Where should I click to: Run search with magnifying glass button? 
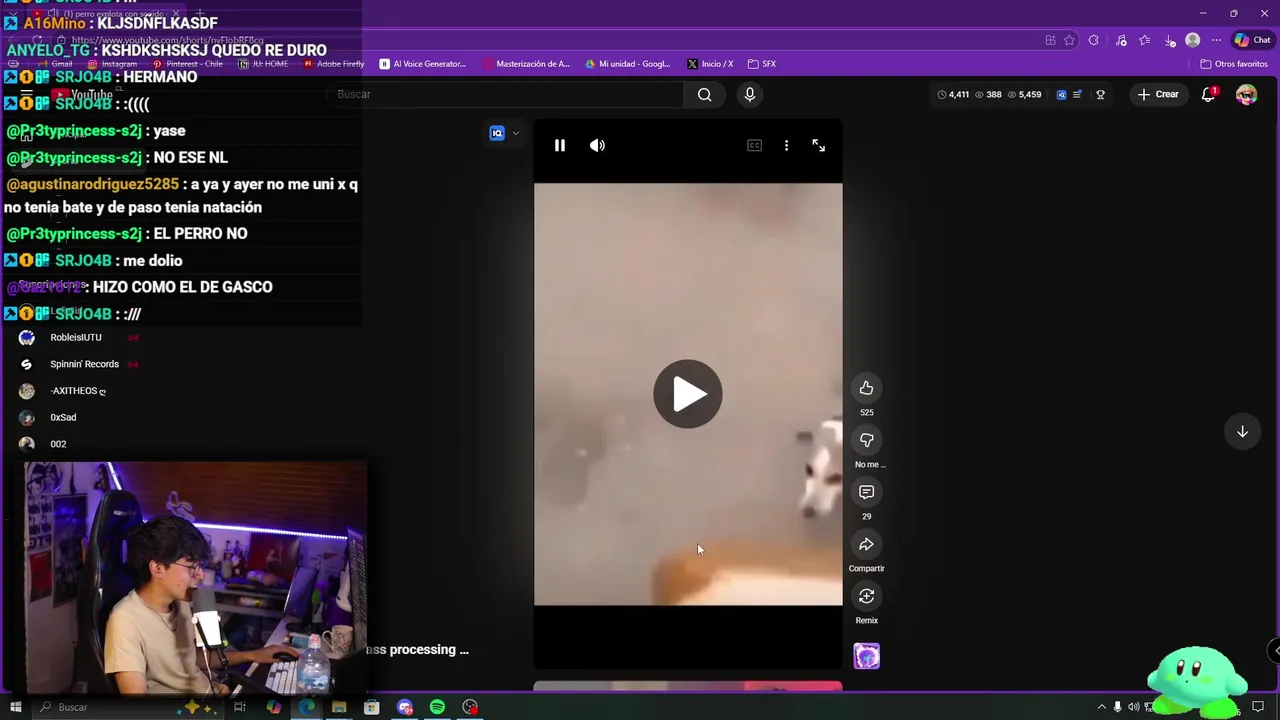(705, 94)
